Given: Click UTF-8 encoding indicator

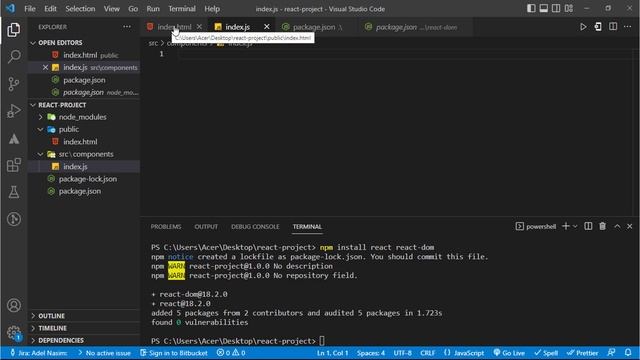Looking at the screenshot, I should (402, 353).
